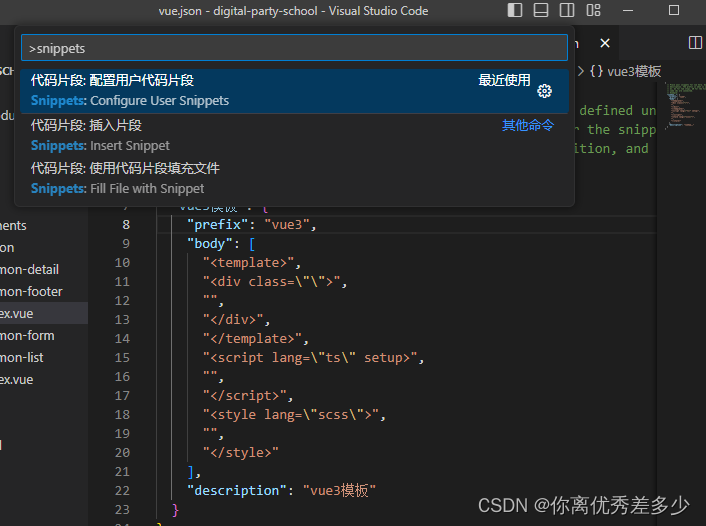706x526 pixels.
Task: Click 其他命令 label in command list
Action: (x=528, y=125)
